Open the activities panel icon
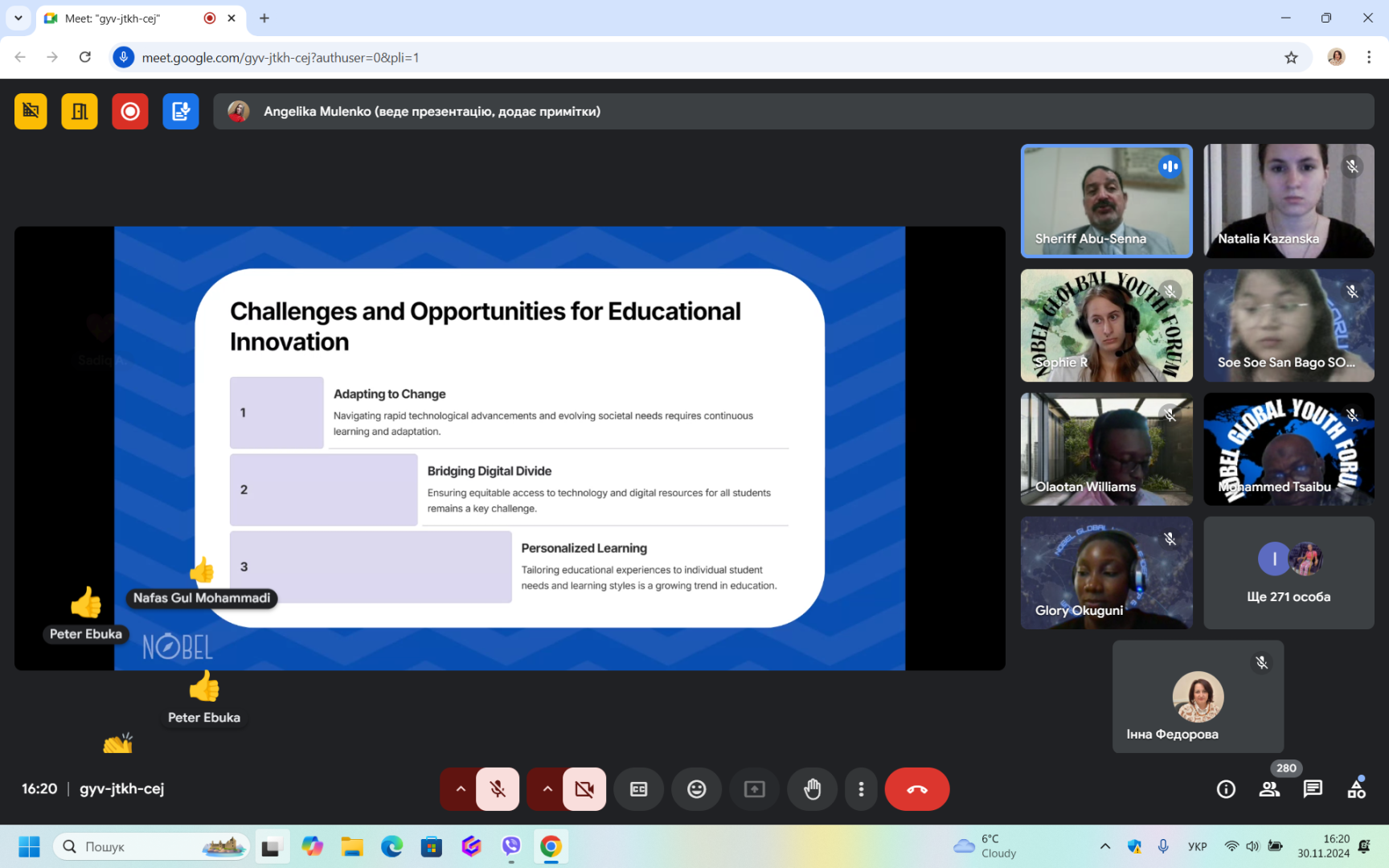This screenshot has width=1389, height=868. coord(1356,789)
